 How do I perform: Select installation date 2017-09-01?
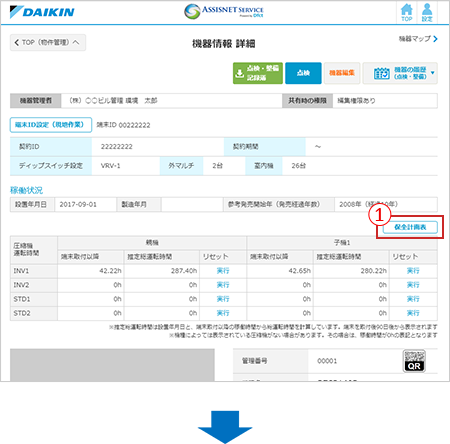click(78, 204)
